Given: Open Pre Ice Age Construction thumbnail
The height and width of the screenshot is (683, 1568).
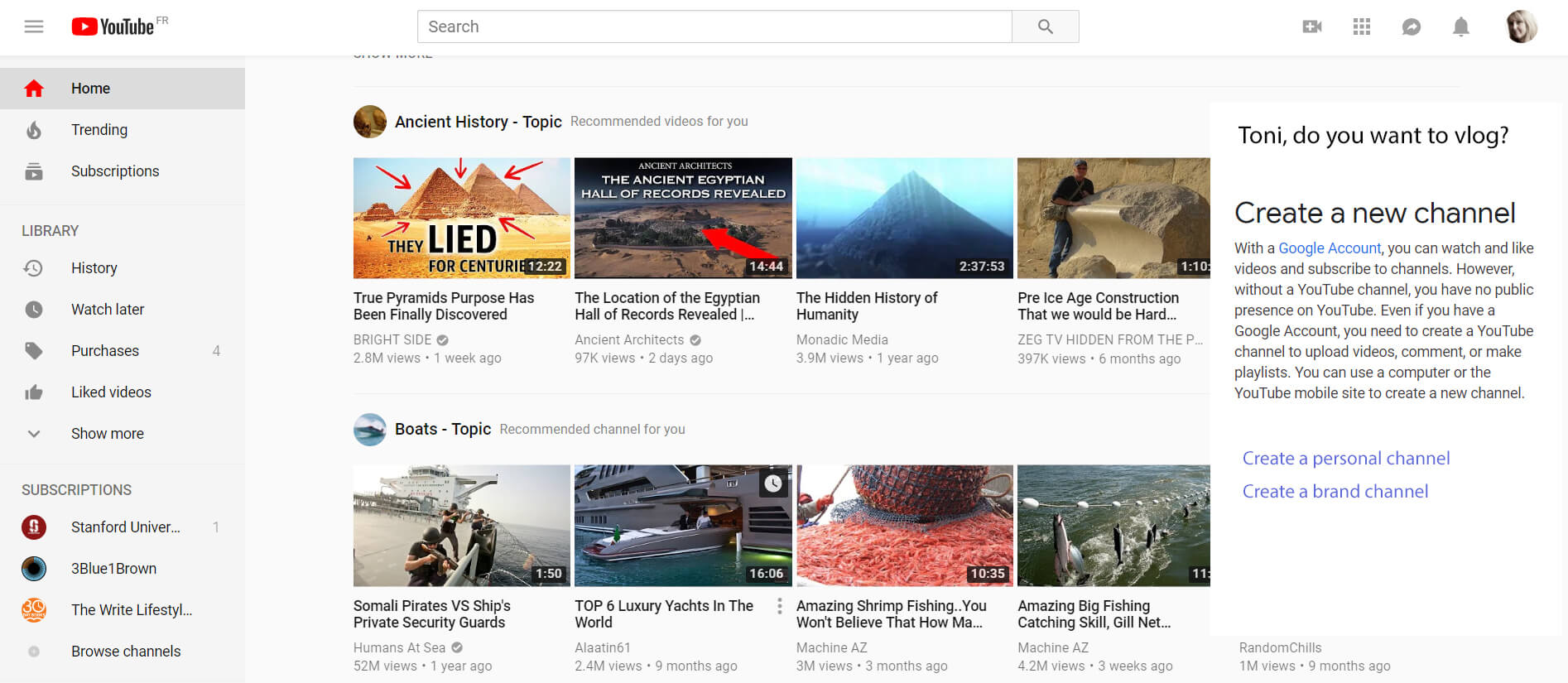Looking at the screenshot, I should (x=1113, y=218).
